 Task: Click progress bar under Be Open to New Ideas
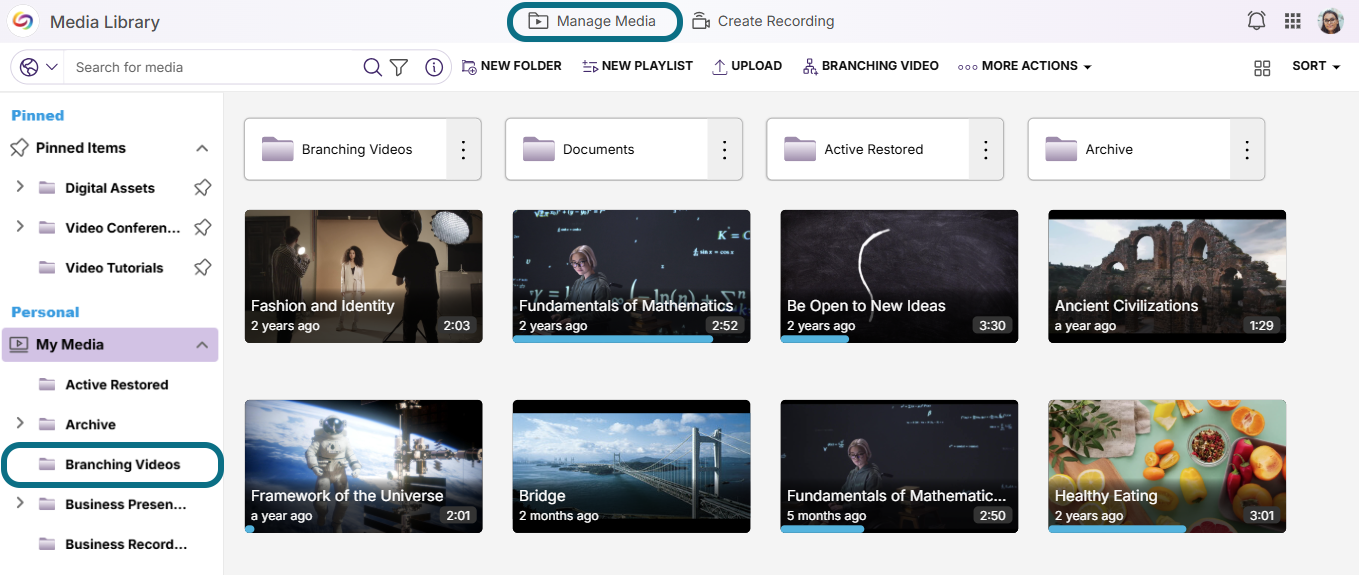coord(814,339)
